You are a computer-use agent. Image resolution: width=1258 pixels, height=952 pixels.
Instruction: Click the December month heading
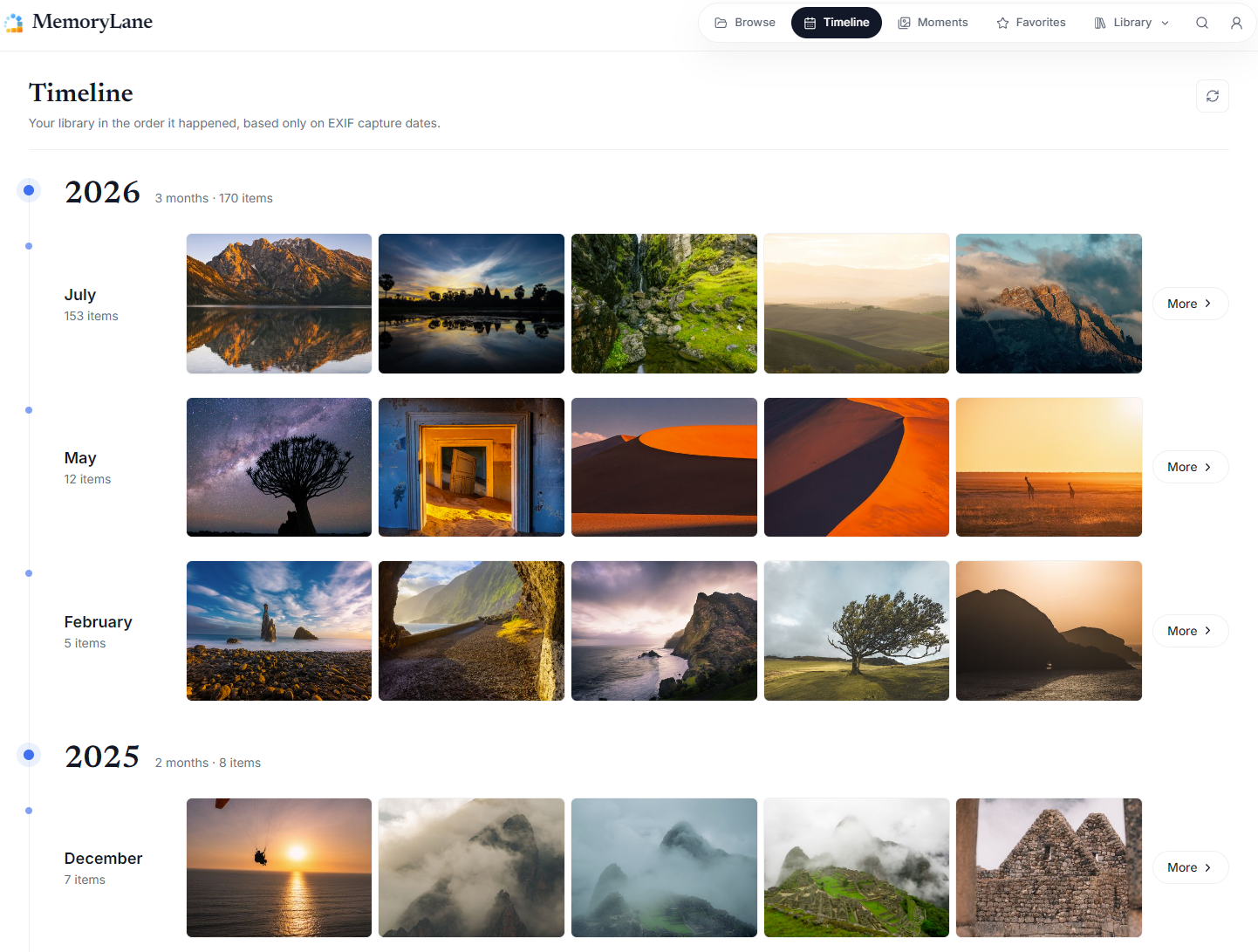tap(103, 859)
